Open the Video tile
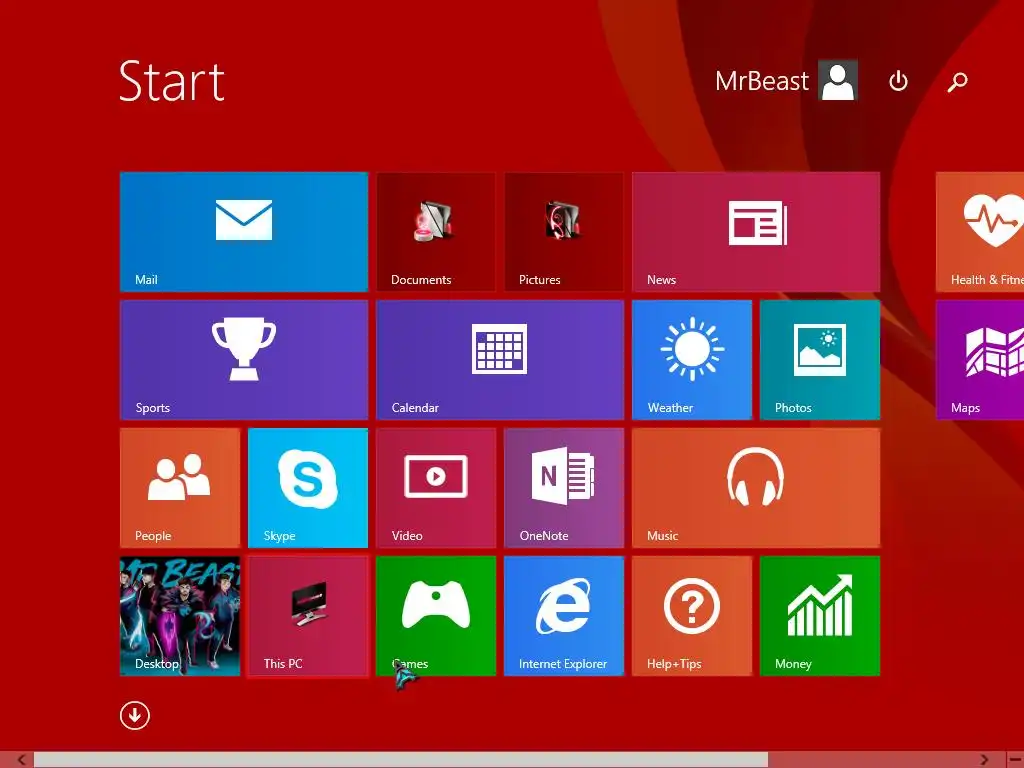The image size is (1024, 768). point(436,488)
